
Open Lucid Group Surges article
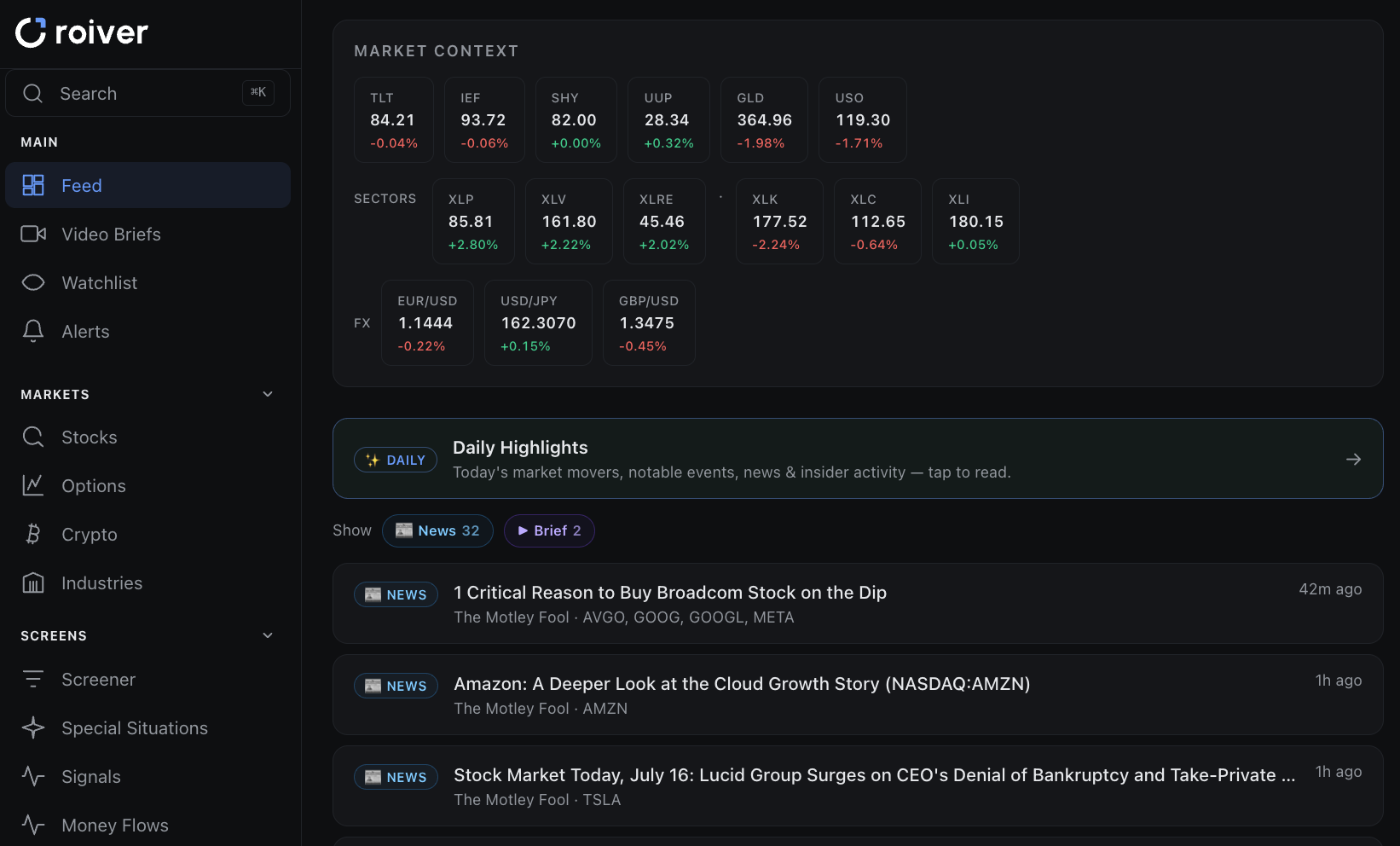tap(858, 785)
